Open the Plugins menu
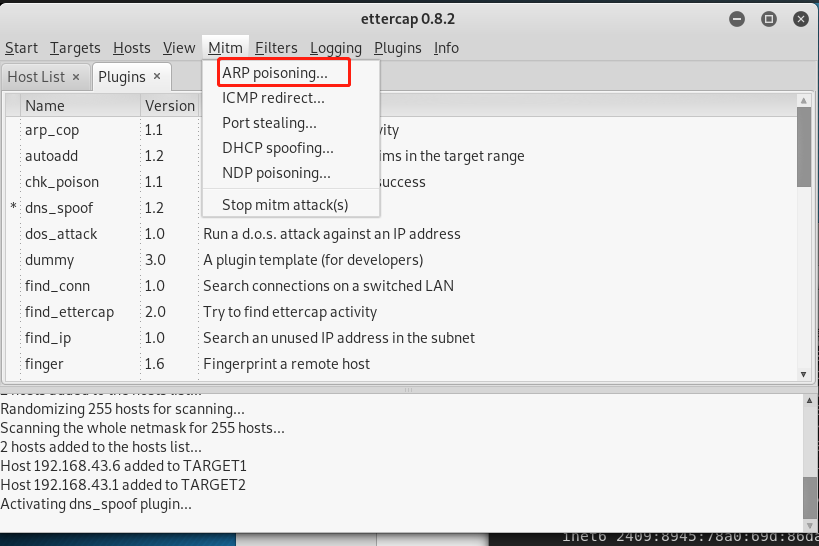Image resolution: width=819 pixels, height=546 pixels. (x=397, y=48)
